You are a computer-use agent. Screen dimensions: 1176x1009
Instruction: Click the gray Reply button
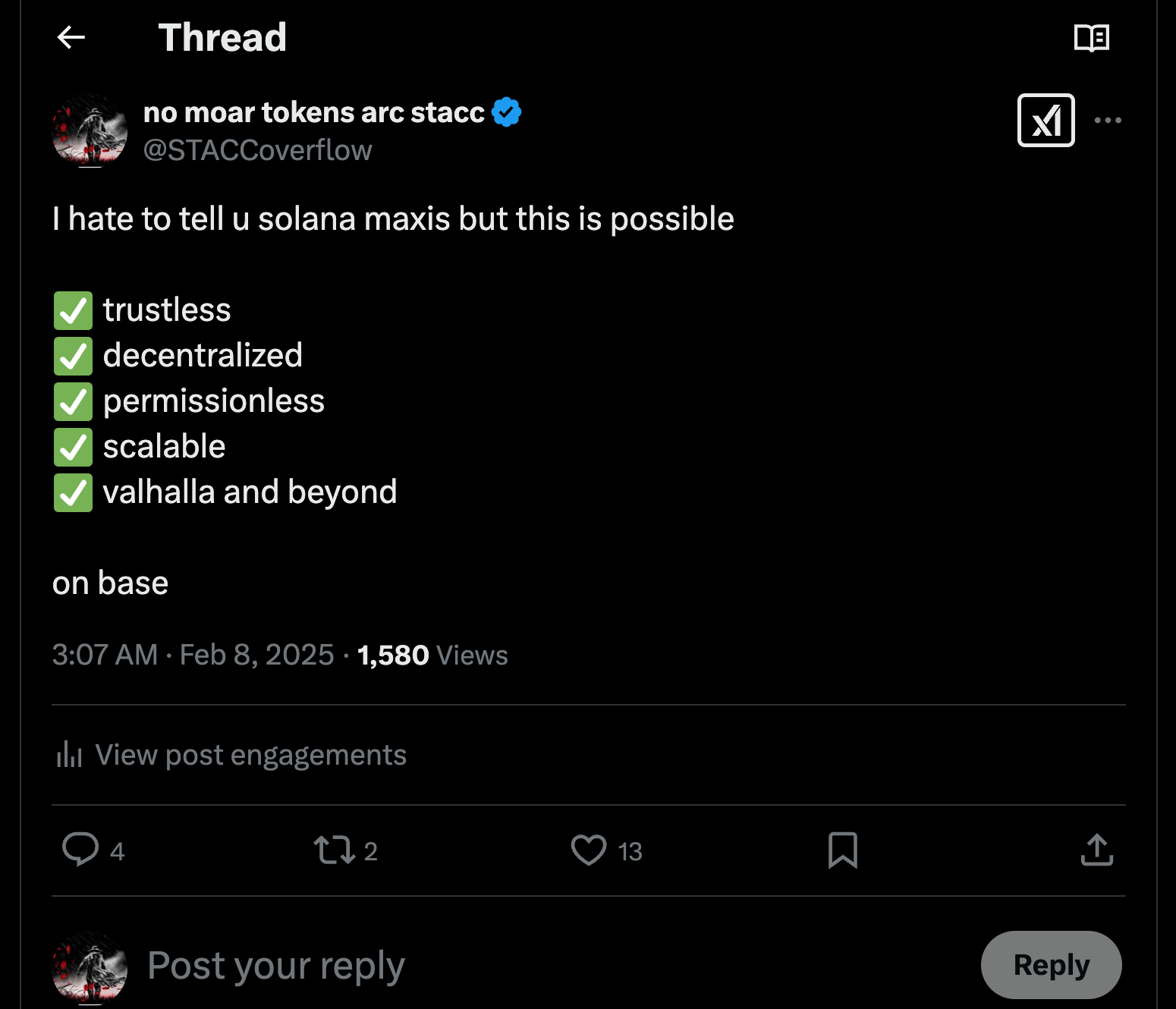pos(1051,965)
